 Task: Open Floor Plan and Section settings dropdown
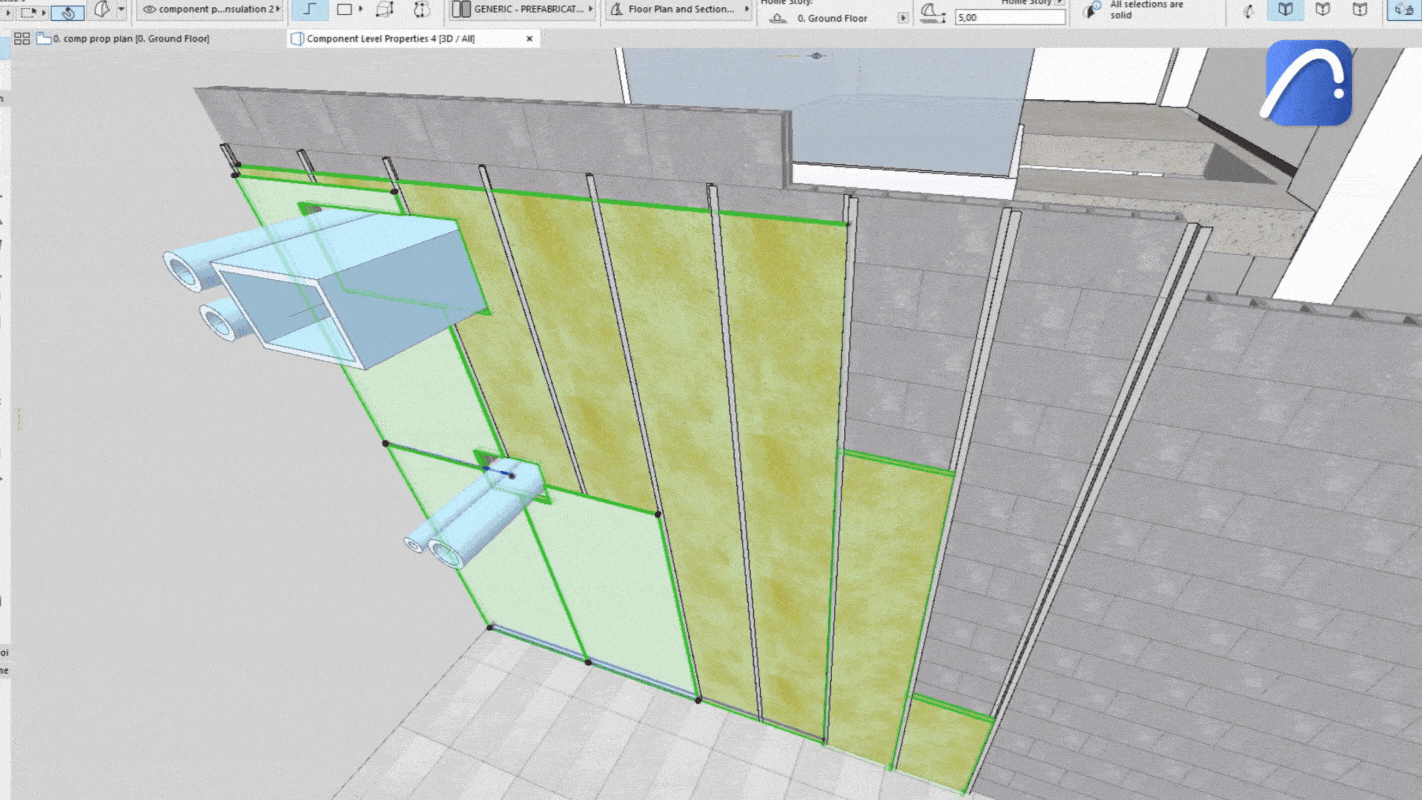677,9
